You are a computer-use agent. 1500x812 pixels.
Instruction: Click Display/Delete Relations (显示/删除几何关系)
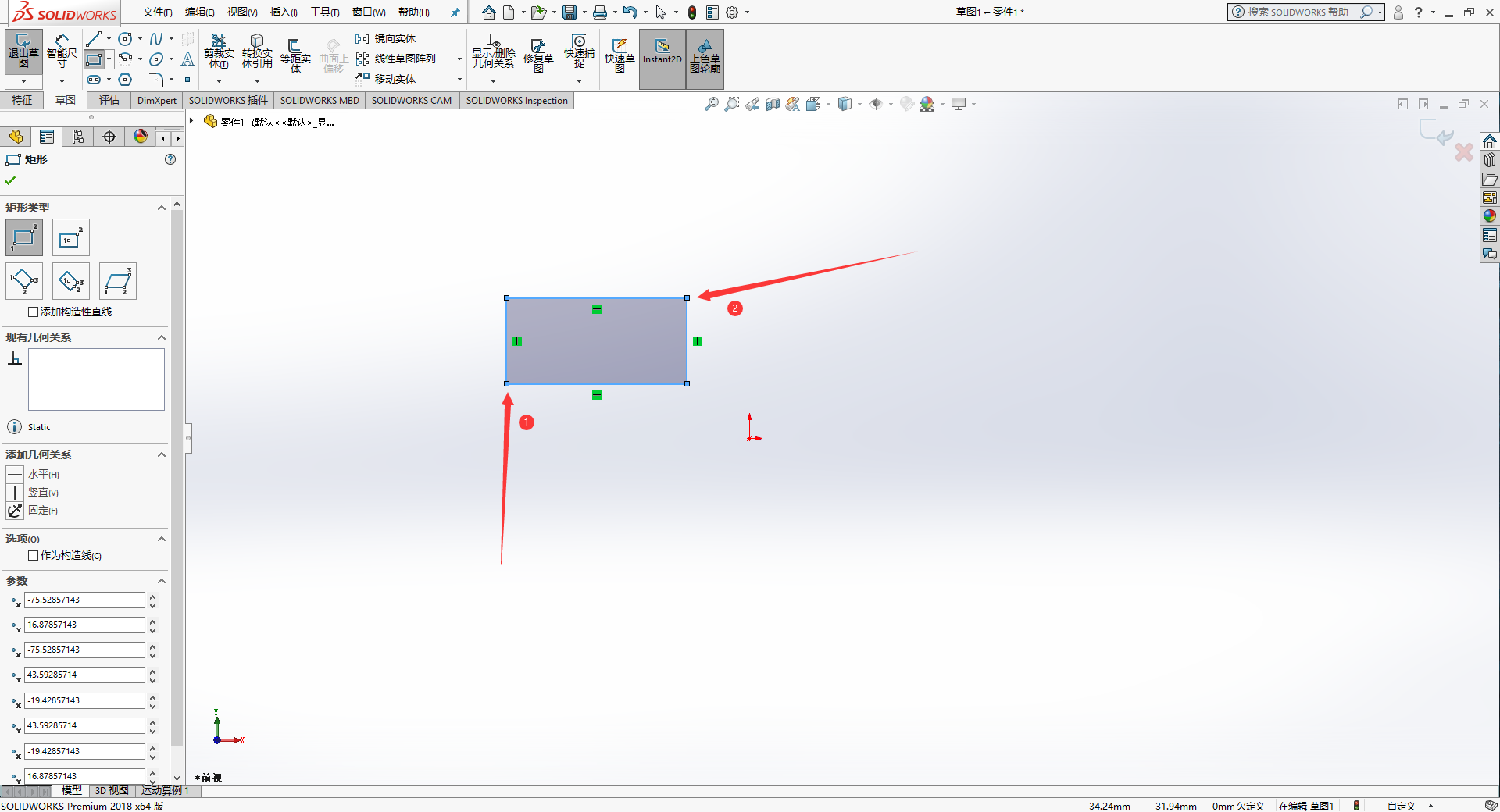(x=493, y=52)
